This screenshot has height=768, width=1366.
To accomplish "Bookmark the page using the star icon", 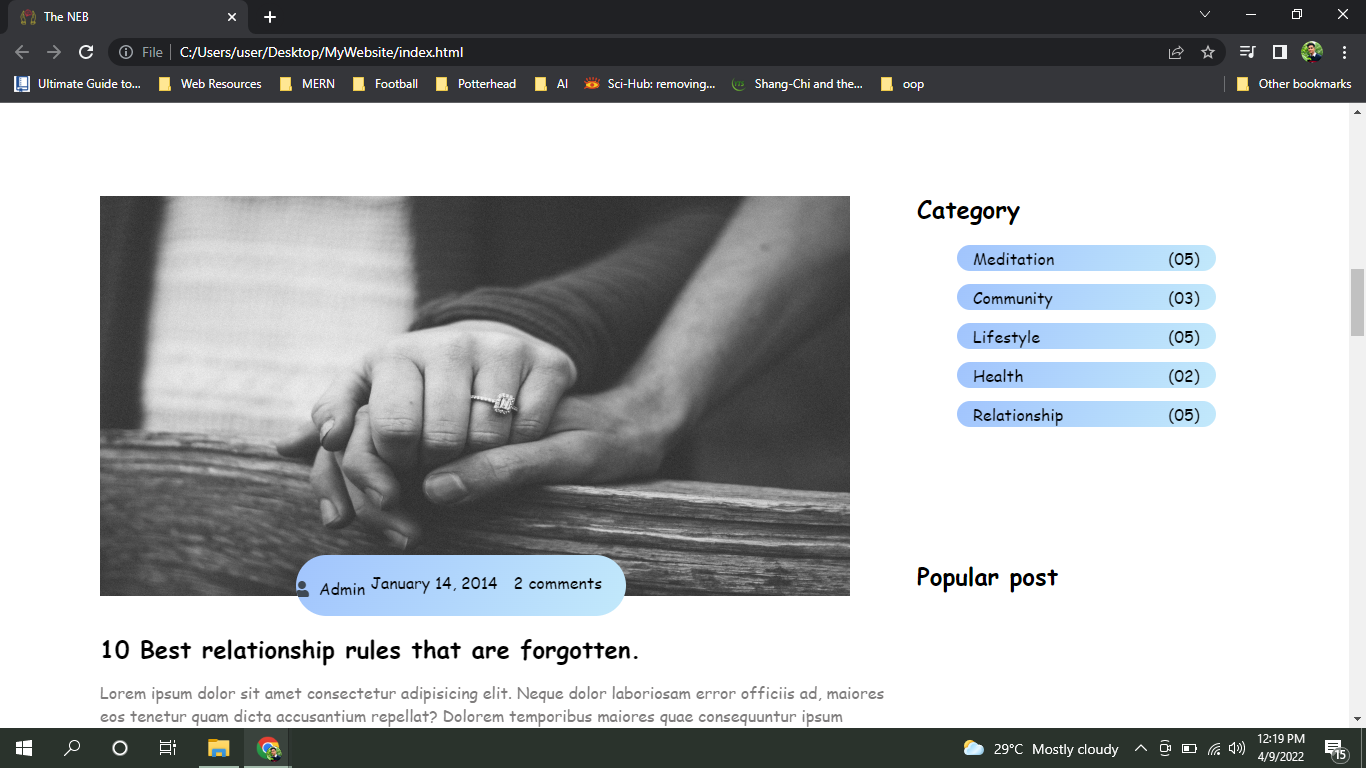I will coord(1207,51).
